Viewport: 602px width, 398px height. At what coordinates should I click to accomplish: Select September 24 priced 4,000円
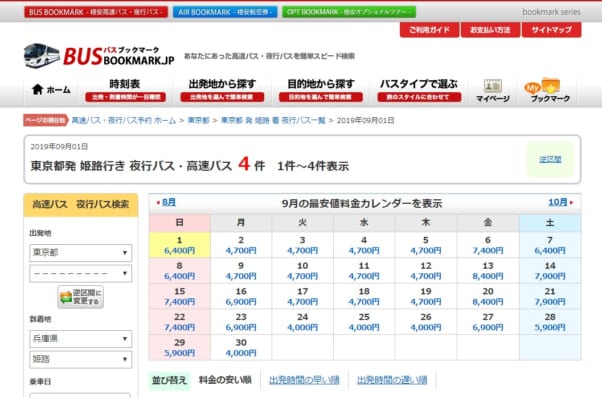tap(303, 322)
